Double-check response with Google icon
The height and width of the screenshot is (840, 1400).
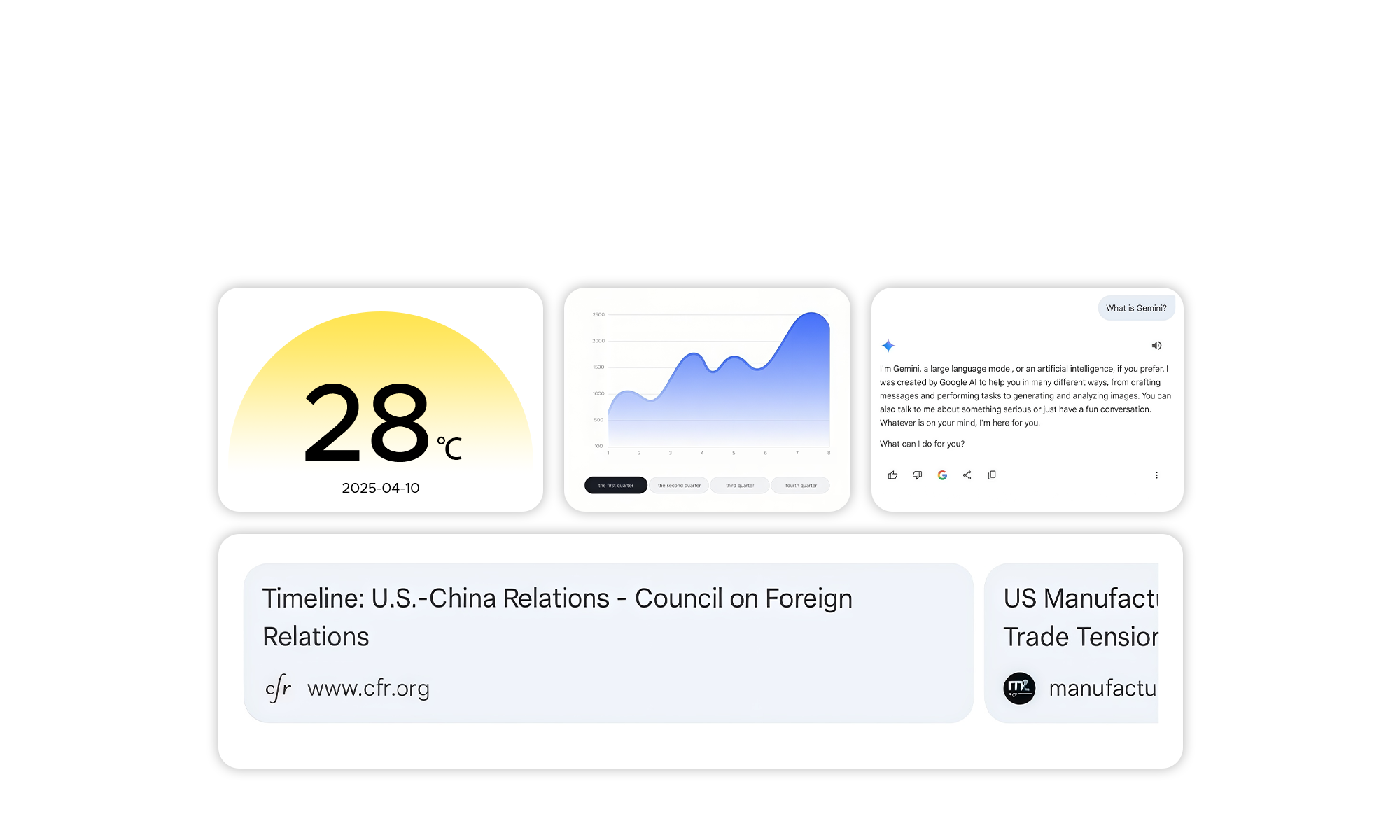tap(942, 475)
